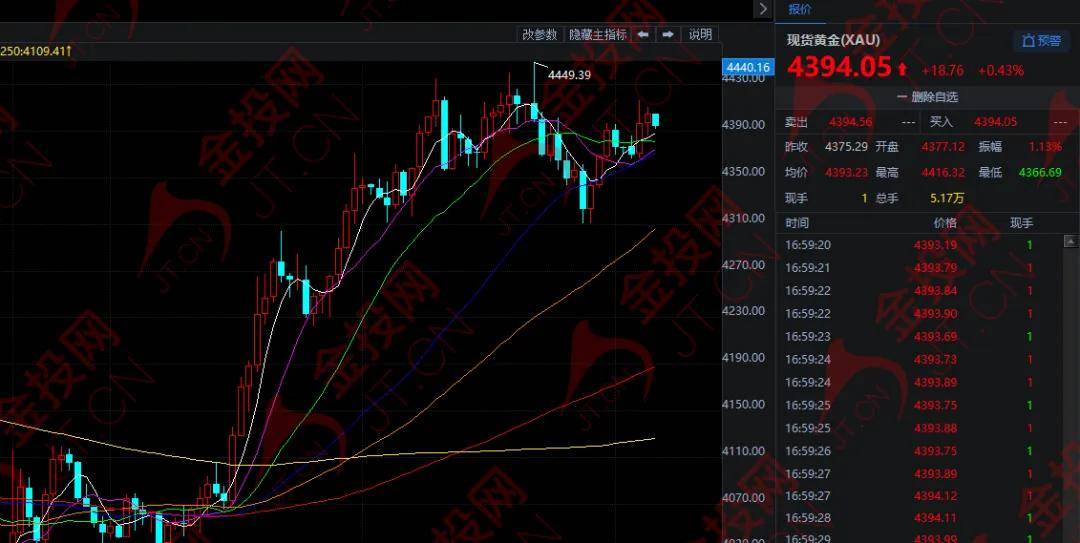Select the tick row at 16:59:23
Screen dimensions: 1080x543
[x=919, y=336]
